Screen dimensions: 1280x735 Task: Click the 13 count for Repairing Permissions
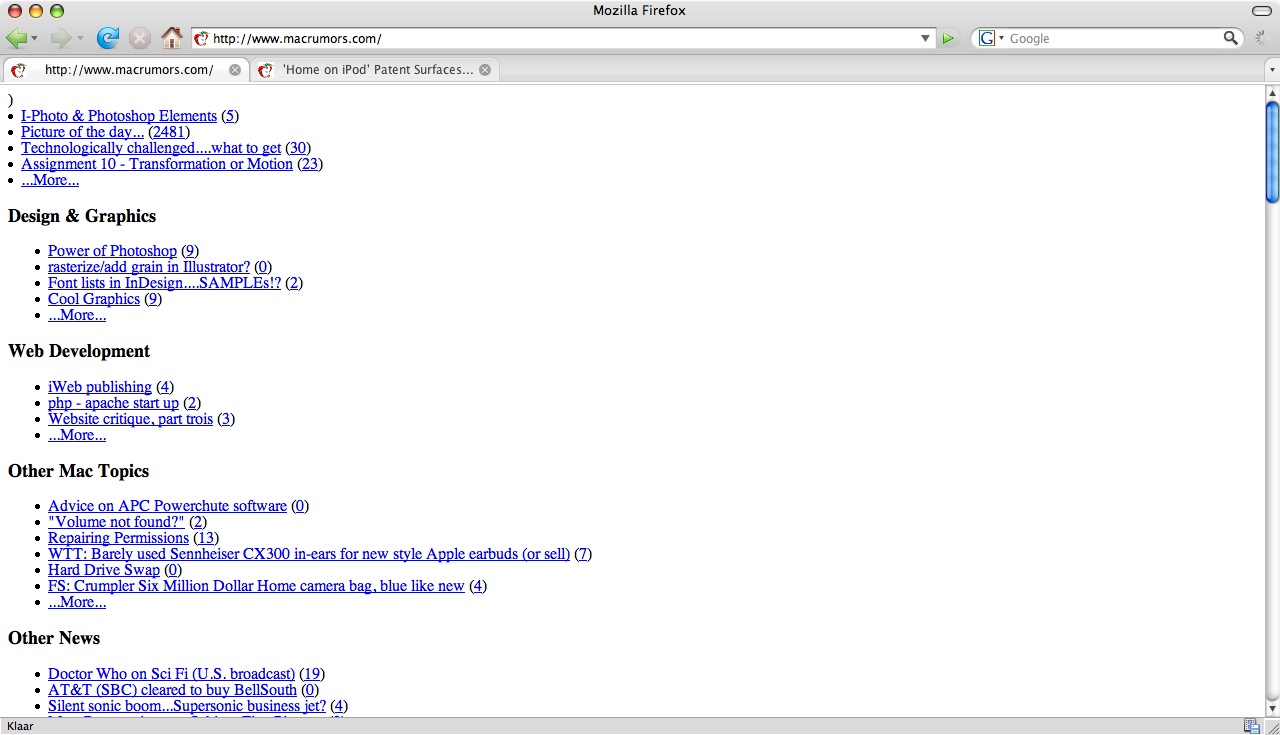[x=206, y=538]
